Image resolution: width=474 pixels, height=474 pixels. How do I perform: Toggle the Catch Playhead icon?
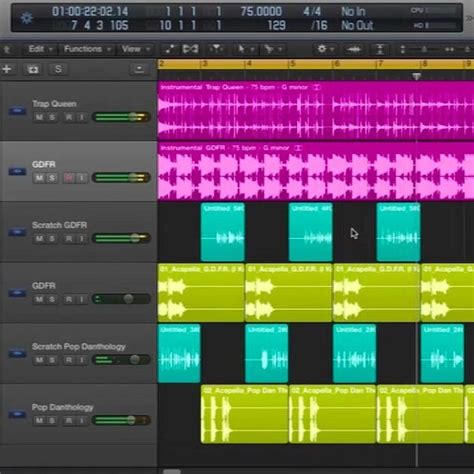pos(216,49)
